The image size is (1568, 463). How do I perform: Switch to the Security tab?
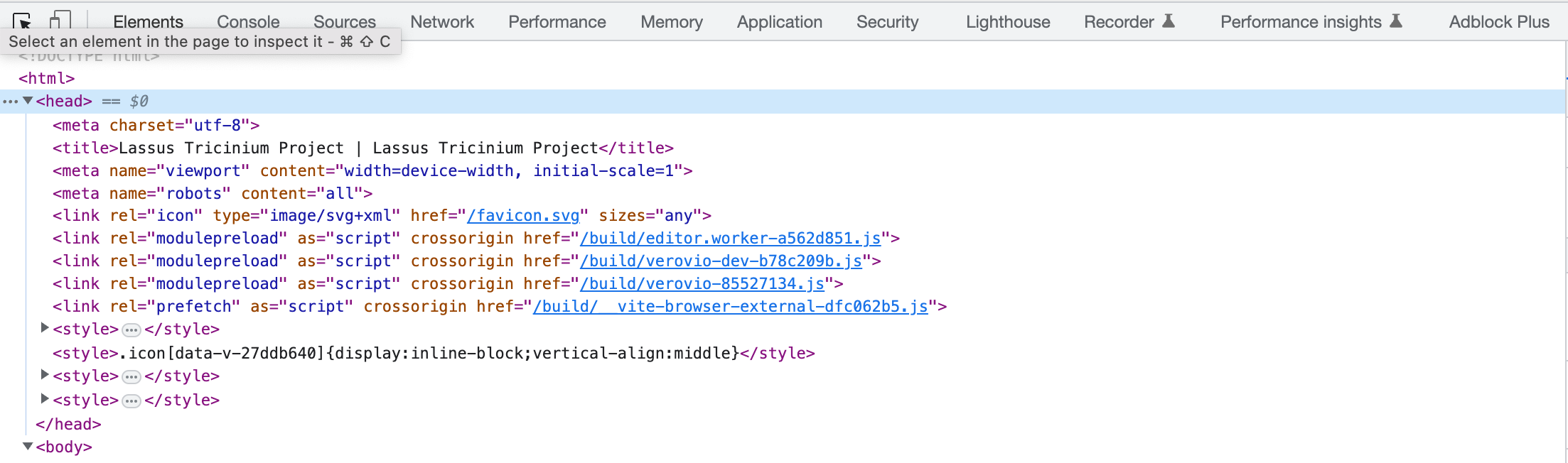888,22
